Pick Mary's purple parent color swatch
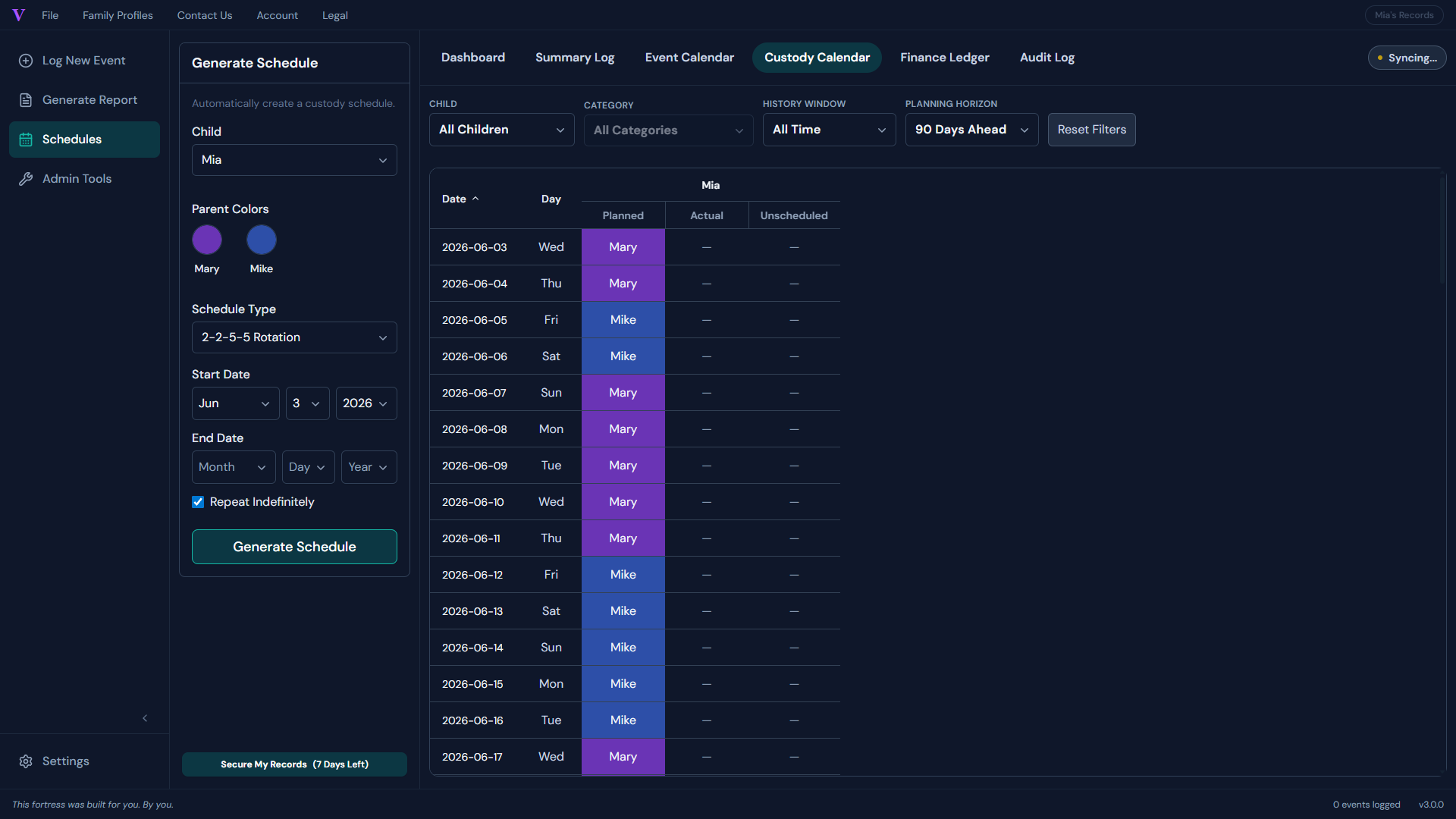Image resolution: width=1456 pixels, height=819 pixels. click(207, 240)
